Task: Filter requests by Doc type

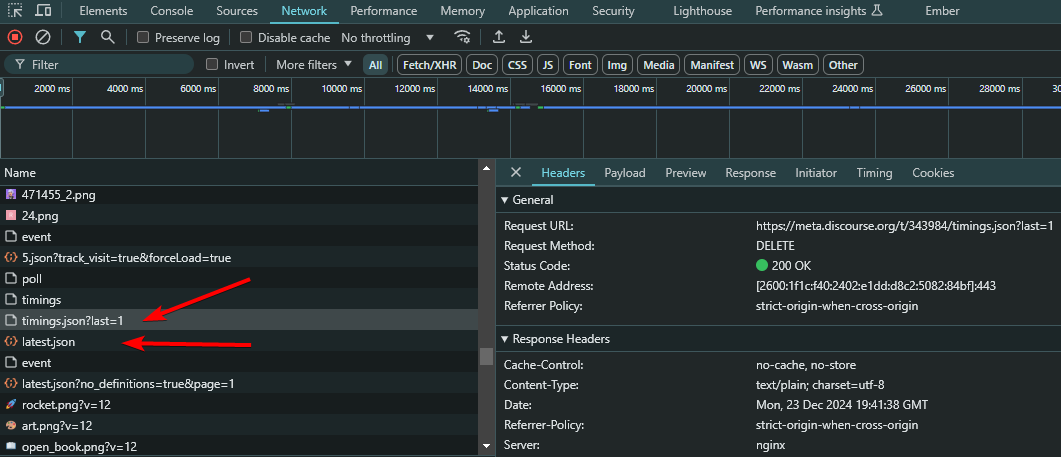Action: [482, 65]
